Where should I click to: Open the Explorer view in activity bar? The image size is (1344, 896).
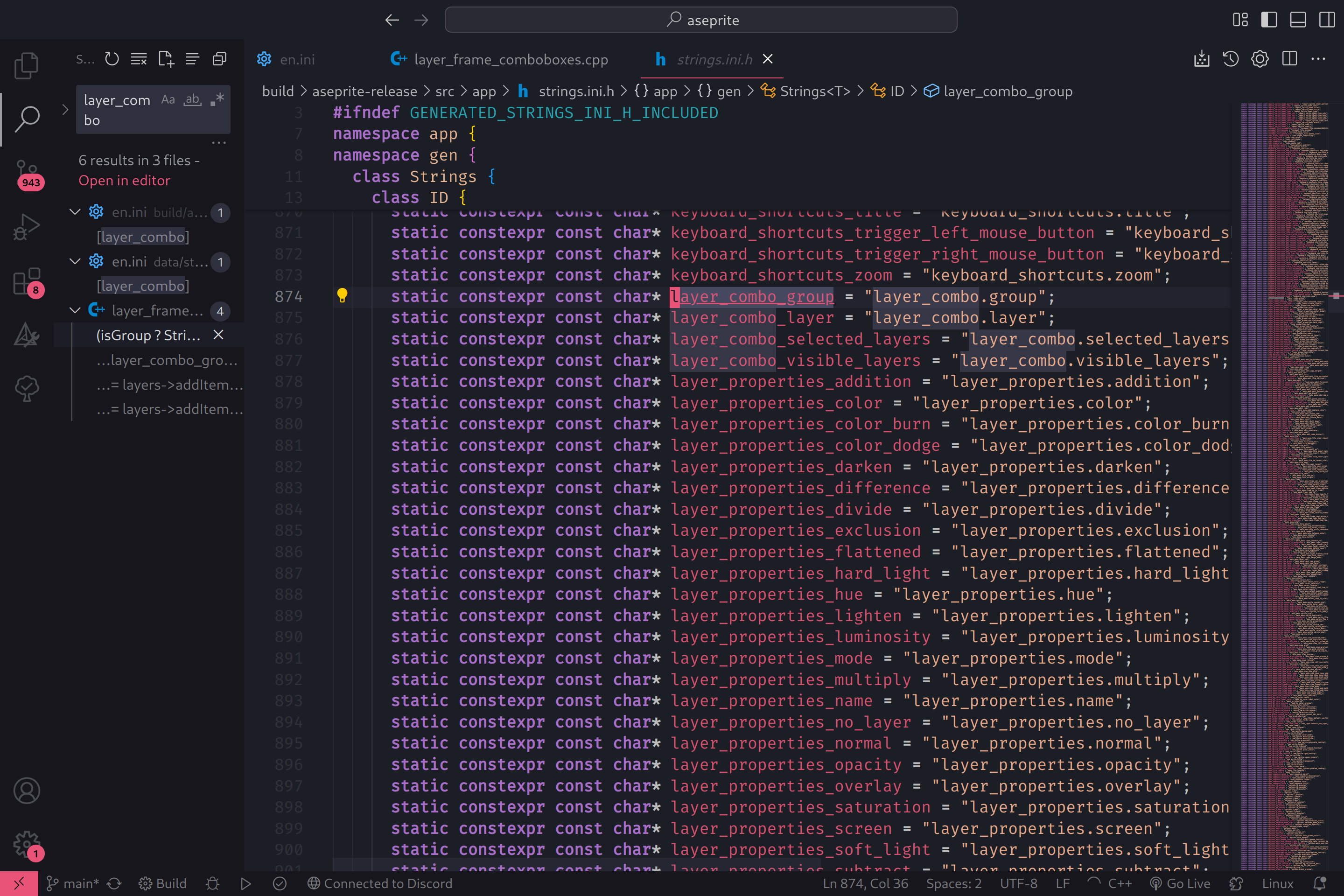click(x=26, y=65)
